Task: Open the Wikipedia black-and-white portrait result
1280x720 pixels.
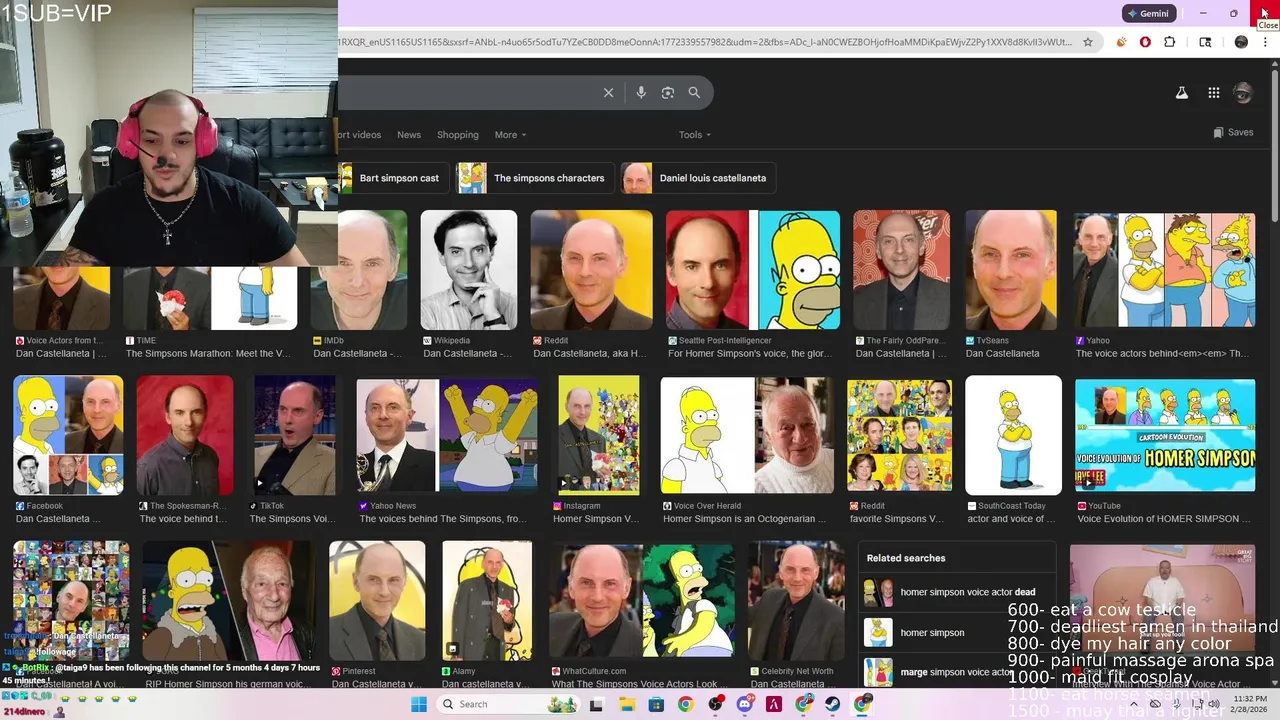Action: 469,270
